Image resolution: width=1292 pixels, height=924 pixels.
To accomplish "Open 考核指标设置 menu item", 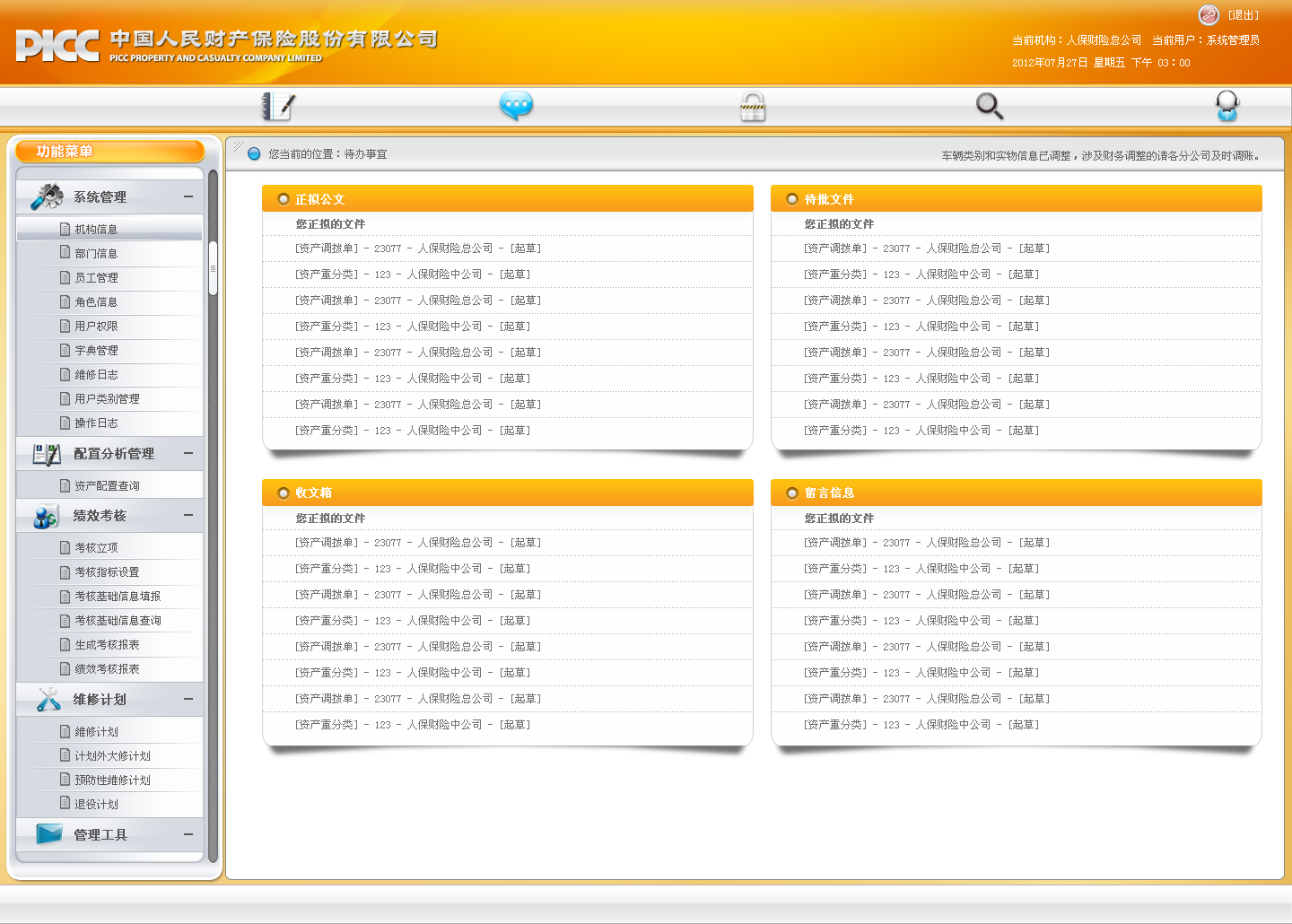I will coord(107,572).
